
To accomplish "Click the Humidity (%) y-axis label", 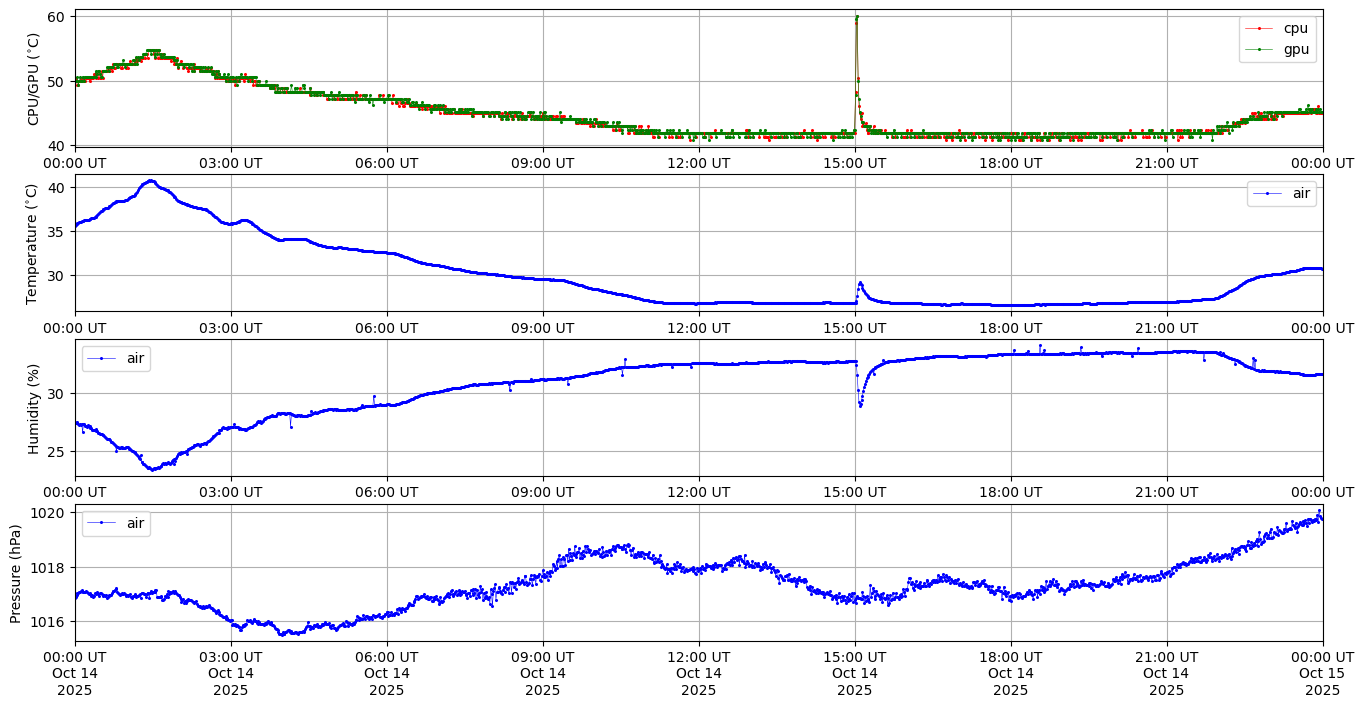I will point(33,408).
